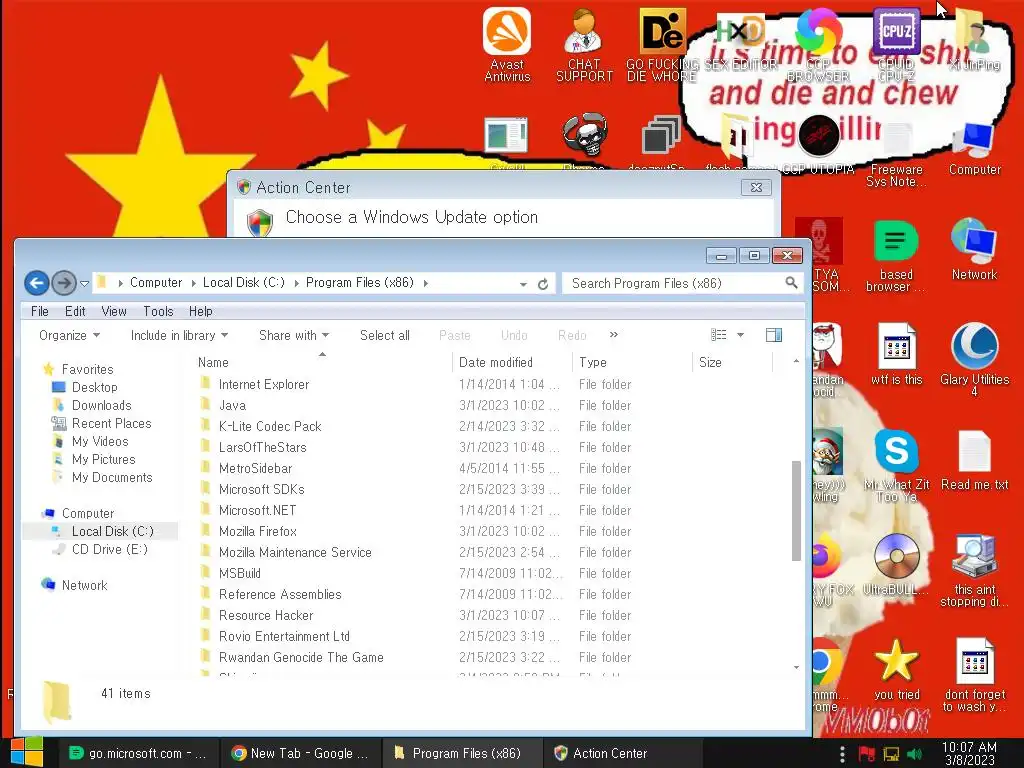Select the K-Lite Codec Pack folder

pyautogui.click(x=270, y=426)
